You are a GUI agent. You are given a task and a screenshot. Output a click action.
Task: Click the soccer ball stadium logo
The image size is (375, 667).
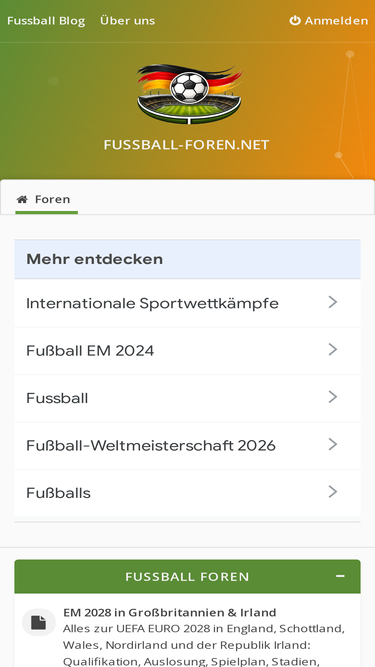point(189,94)
